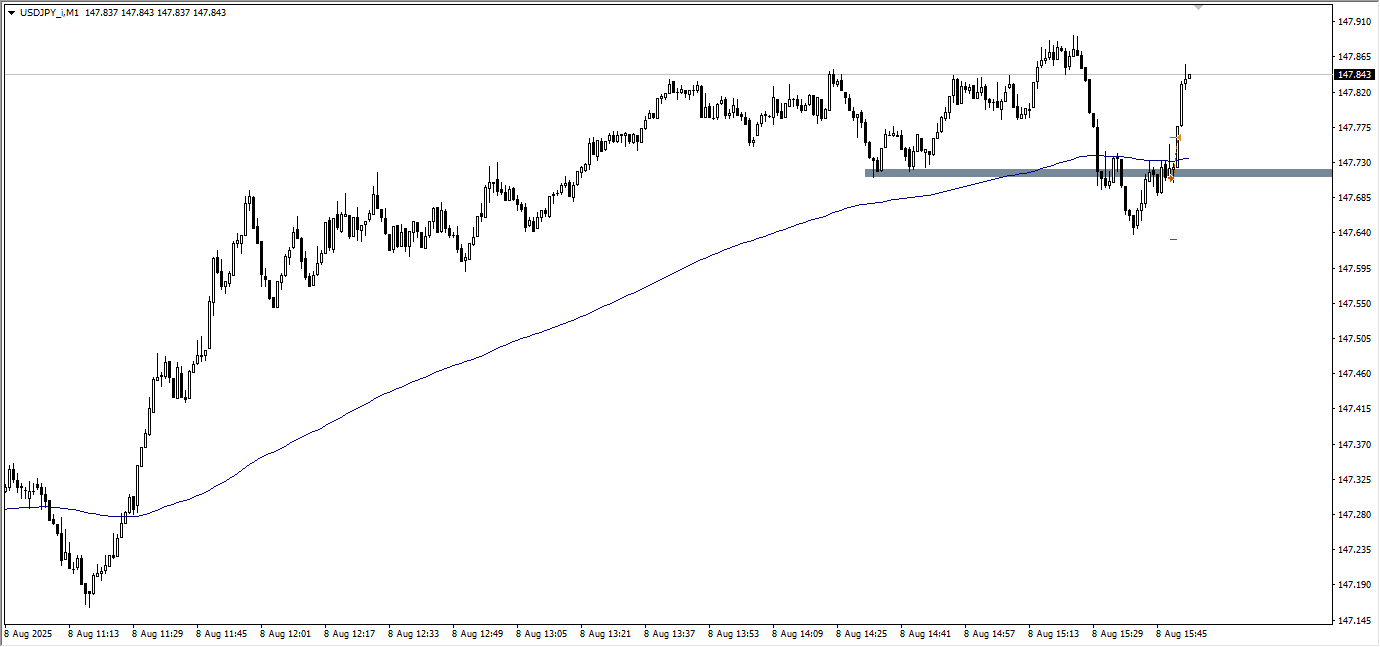Click the 147.640 price scale label
Image resolution: width=1380 pixels, height=647 pixels.
1355,233
